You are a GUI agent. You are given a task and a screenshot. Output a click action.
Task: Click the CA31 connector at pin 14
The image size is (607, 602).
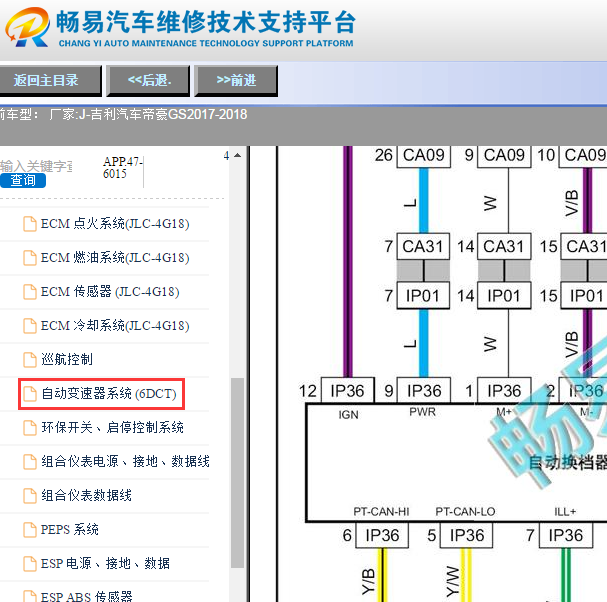coord(504,246)
